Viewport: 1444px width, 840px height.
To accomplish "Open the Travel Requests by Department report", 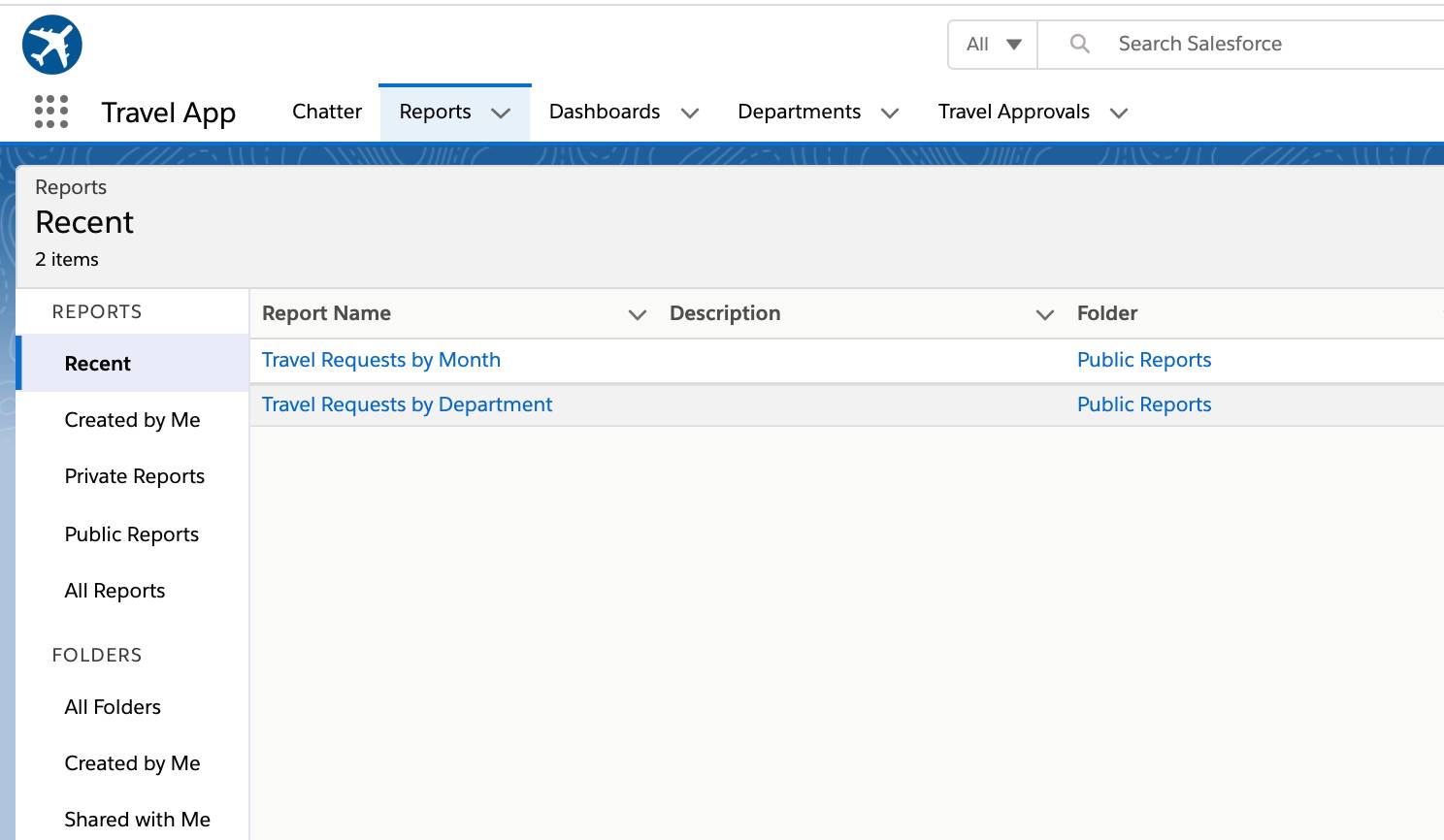I will click(x=407, y=404).
